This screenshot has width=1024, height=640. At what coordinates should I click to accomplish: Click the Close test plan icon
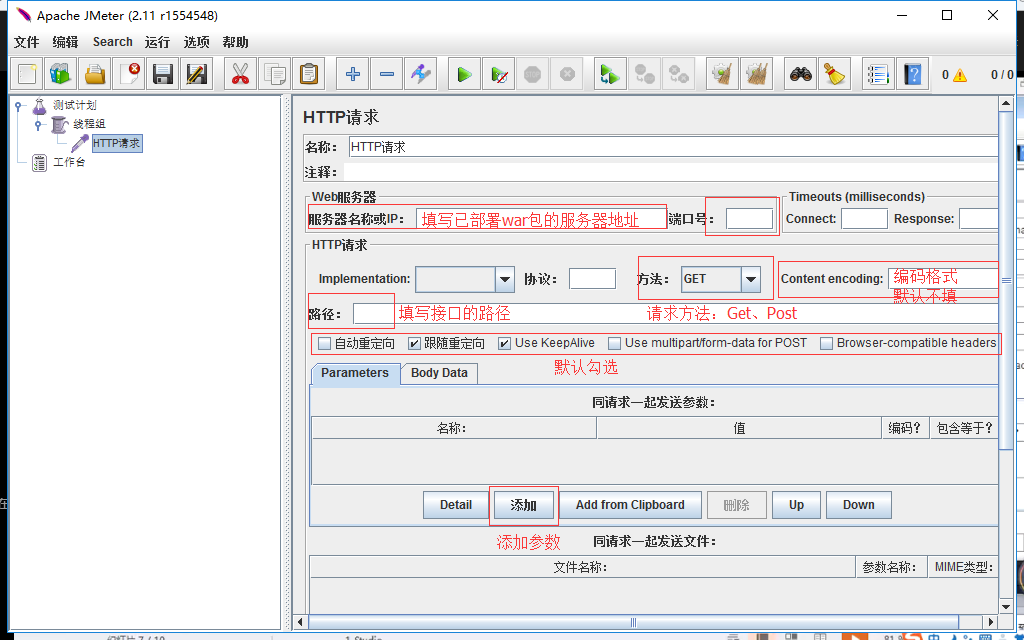coord(129,74)
